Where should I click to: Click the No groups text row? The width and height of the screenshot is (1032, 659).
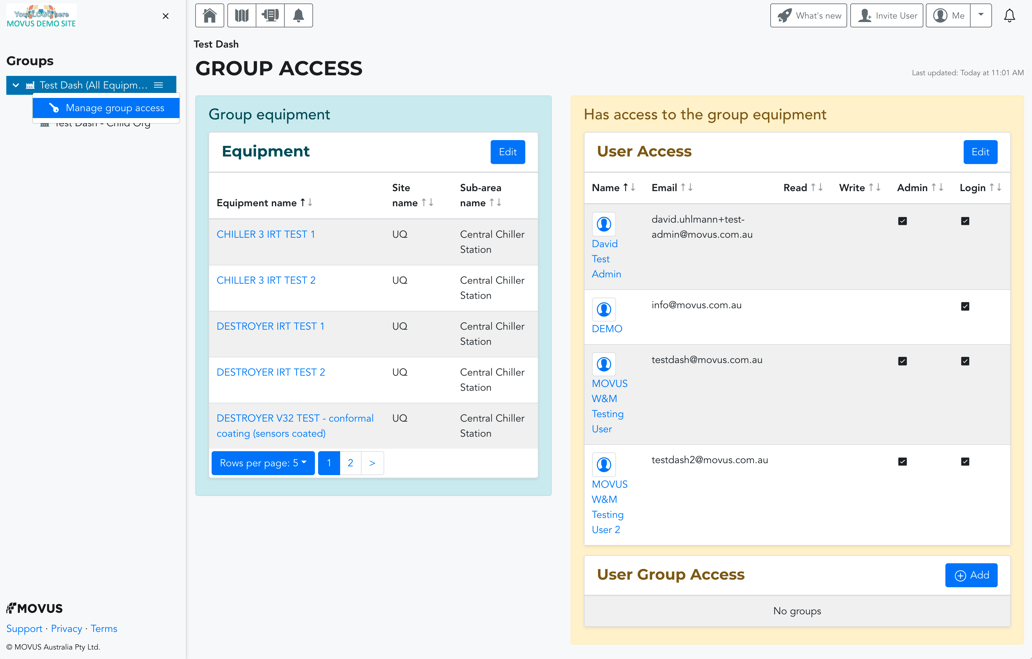[x=797, y=611]
